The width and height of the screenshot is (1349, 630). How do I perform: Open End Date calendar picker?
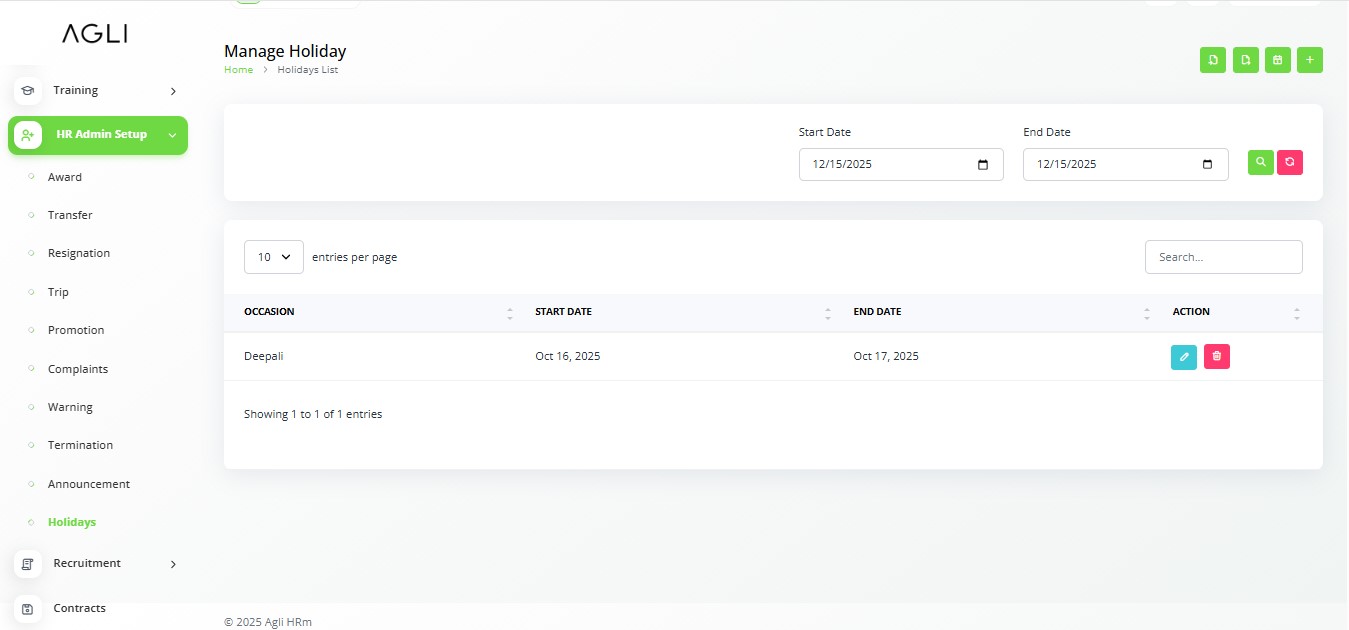(x=1207, y=165)
